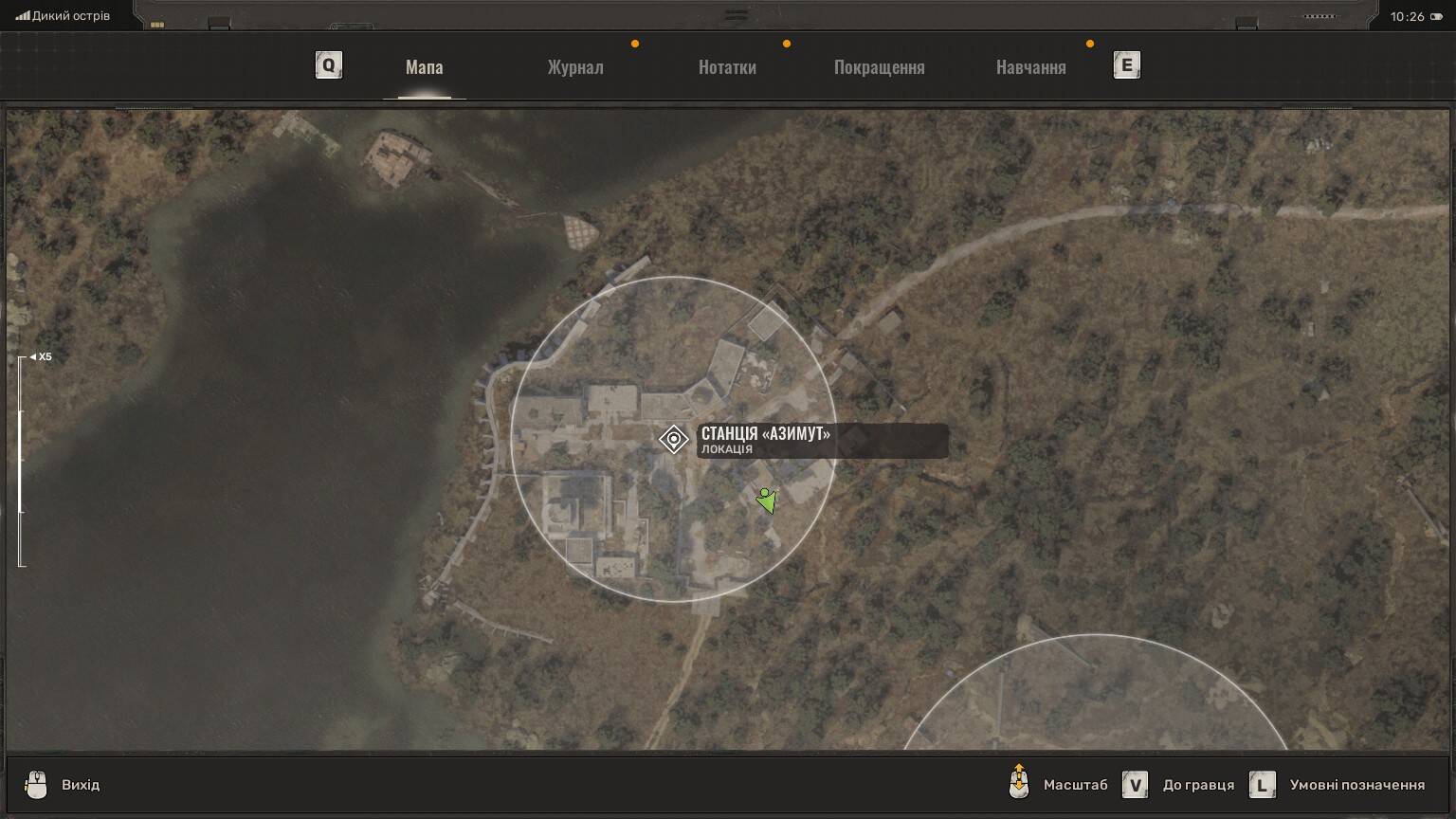The image size is (1456, 819).
Task: Open the Навчання tab
Action: click(x=1031, y=67)
